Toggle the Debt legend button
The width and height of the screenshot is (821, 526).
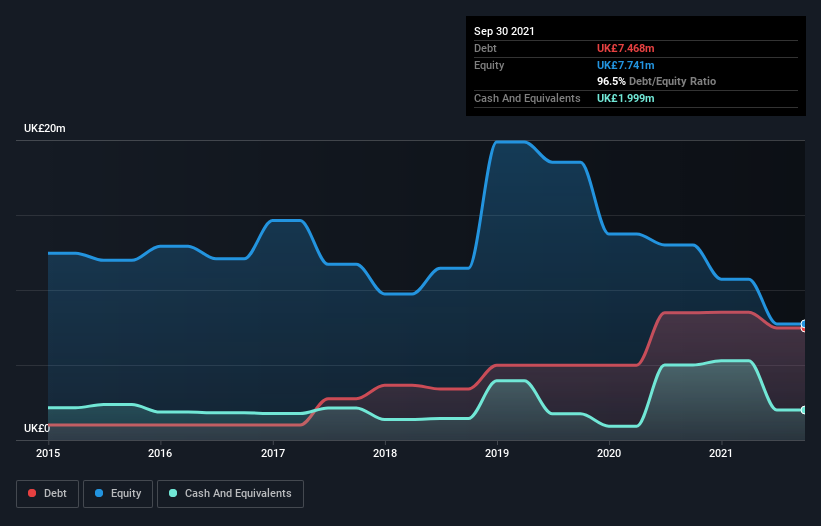coord(48,494)
